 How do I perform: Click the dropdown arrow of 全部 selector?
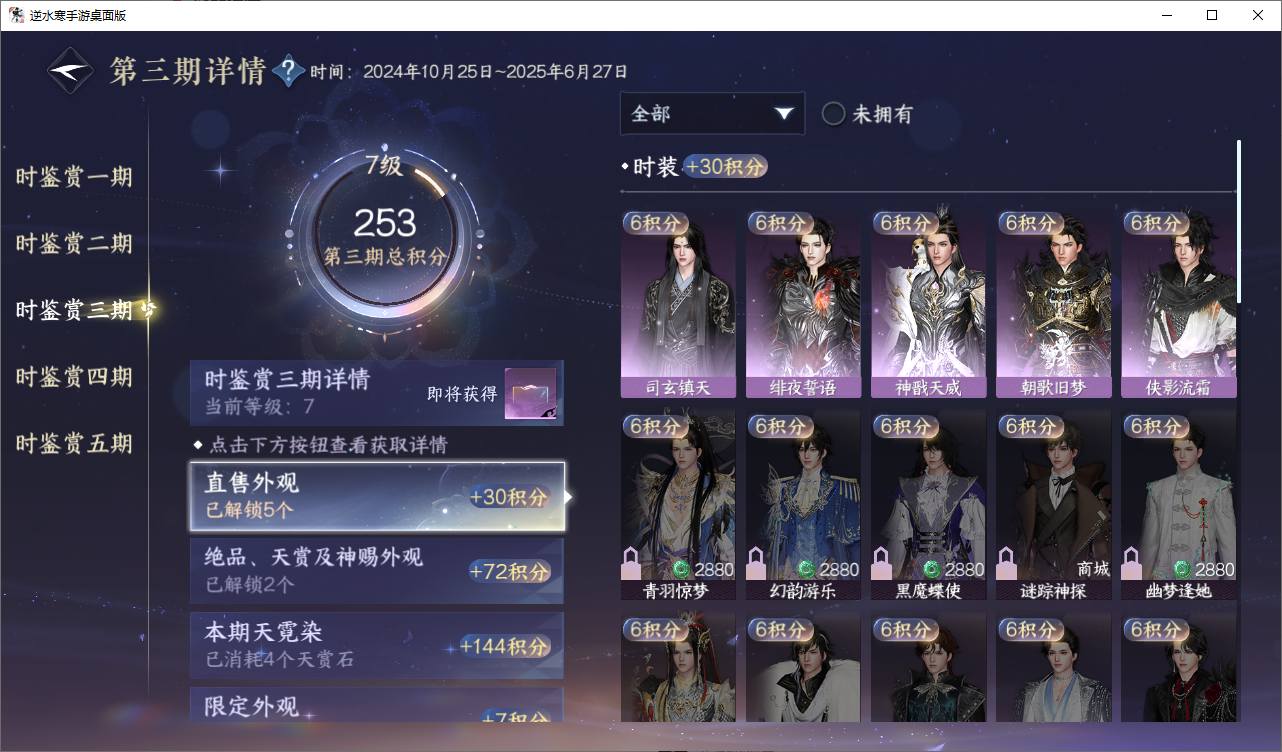coord(784,114)
